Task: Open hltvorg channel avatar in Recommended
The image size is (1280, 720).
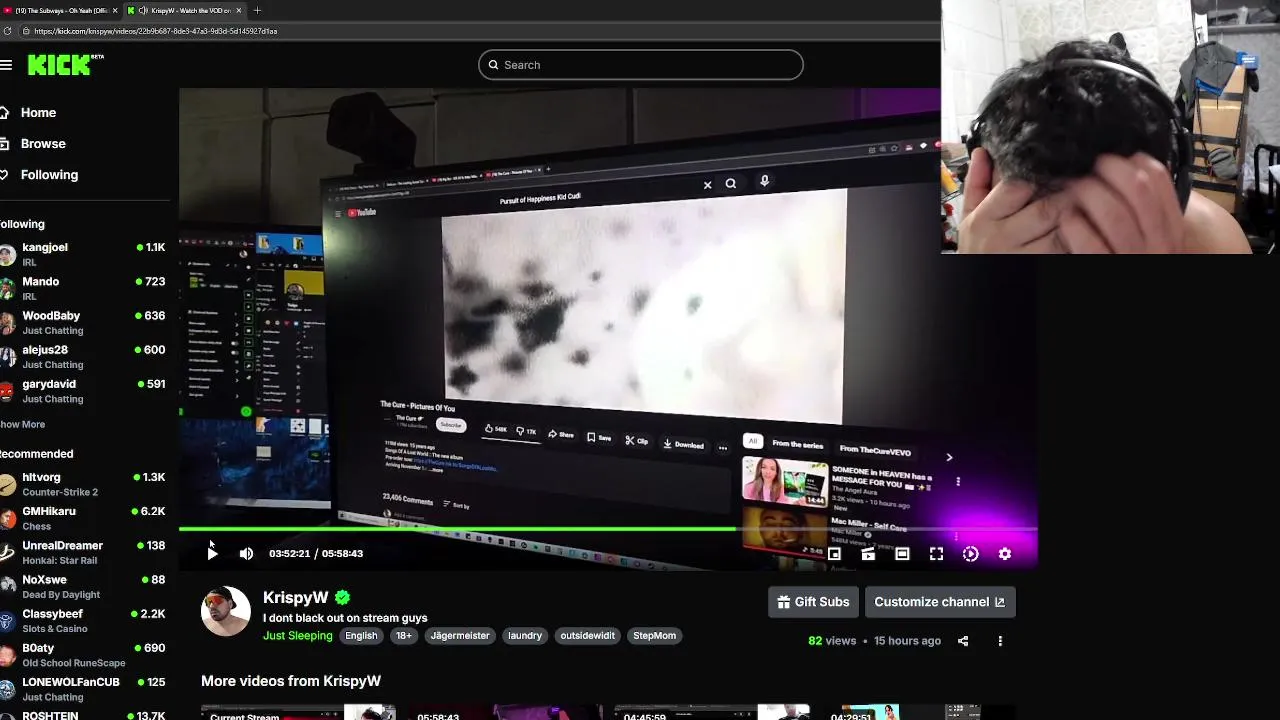Action: 8,484
